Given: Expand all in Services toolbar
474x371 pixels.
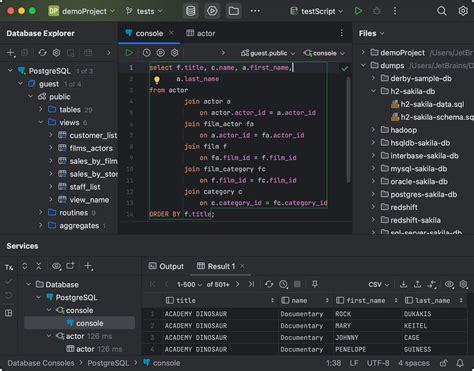Looking at the screenshot, I should pyautogui.click(x=25, y=266).
